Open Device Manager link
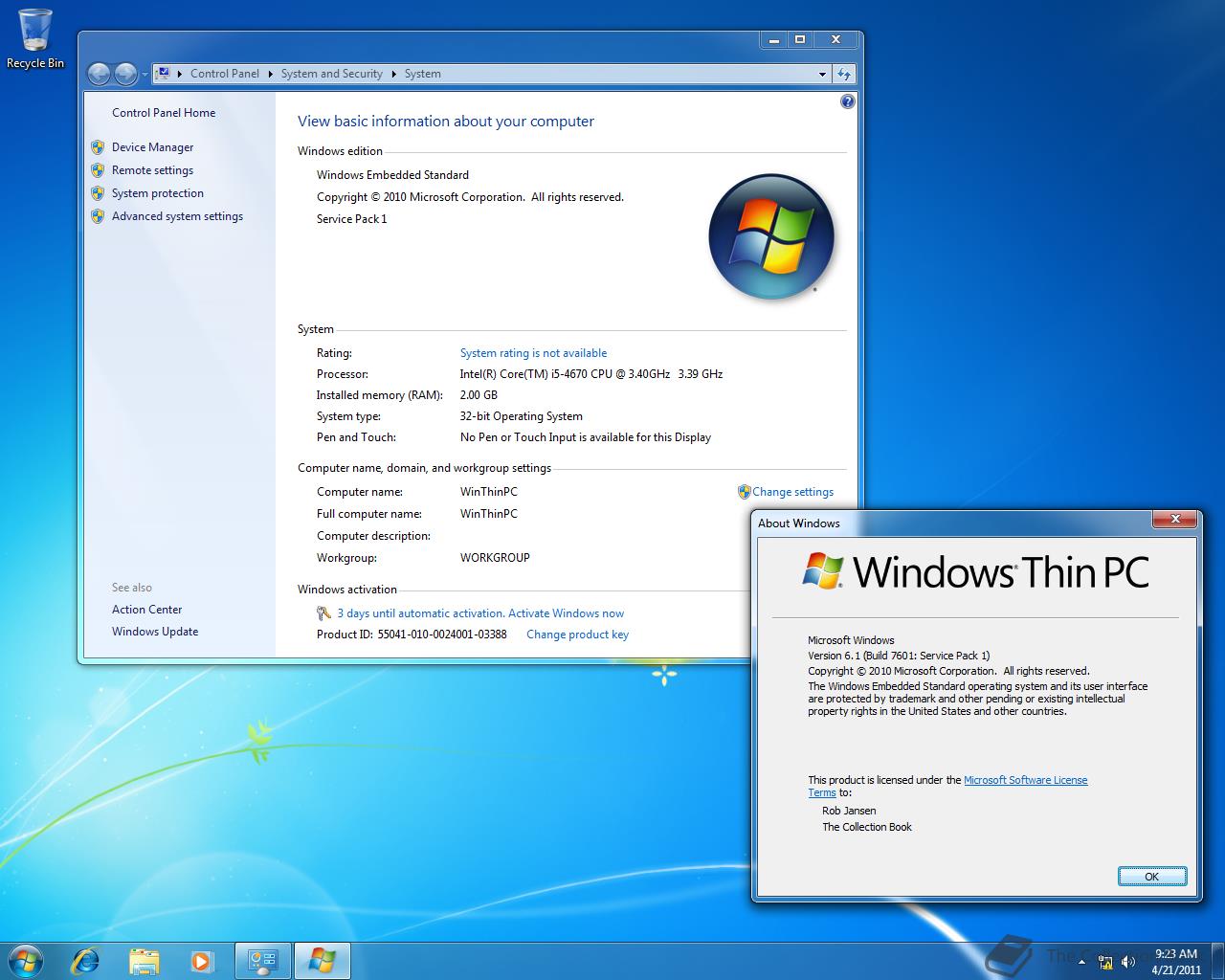Screen dimensions: 1225x980 [152, 146]
